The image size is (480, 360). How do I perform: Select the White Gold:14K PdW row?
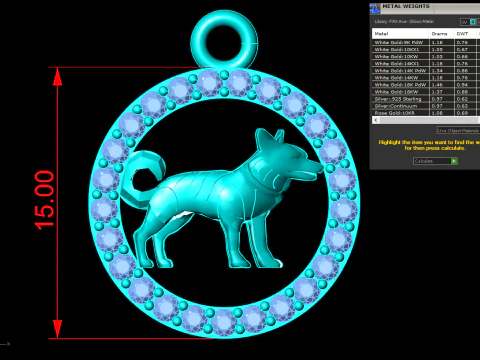pyautogui.click(x=426, y=71)
